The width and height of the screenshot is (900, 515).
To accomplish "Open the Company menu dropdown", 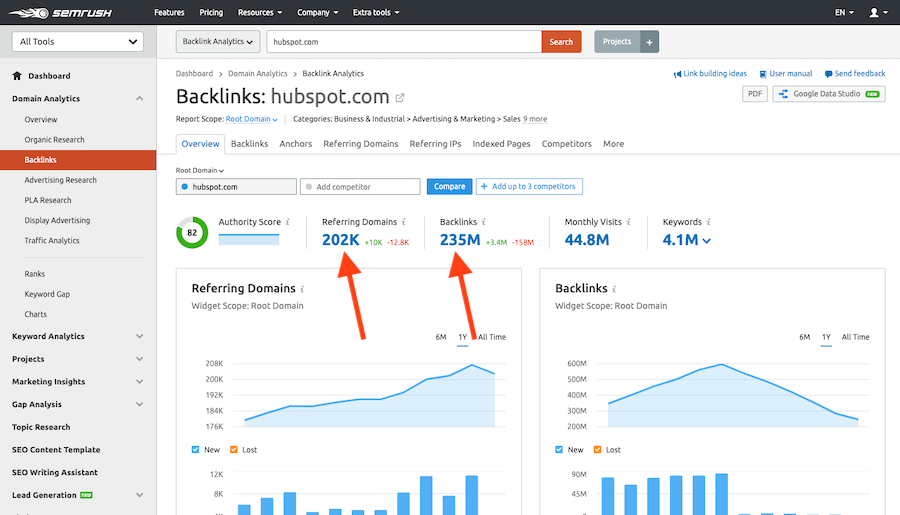I will [317, 12].
